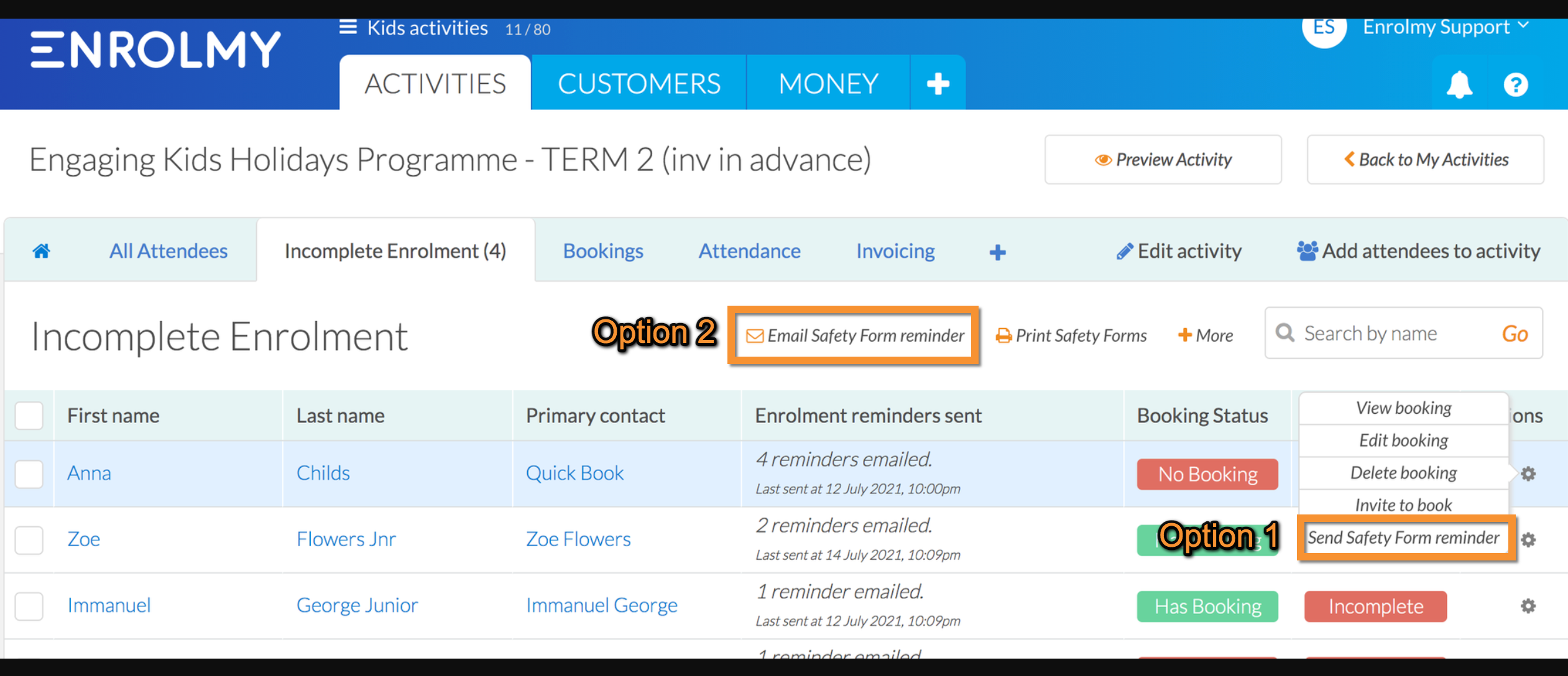Open Quick Book primary contact link
The height and width of the screenshot is (676, 1568).
[574, 473]
